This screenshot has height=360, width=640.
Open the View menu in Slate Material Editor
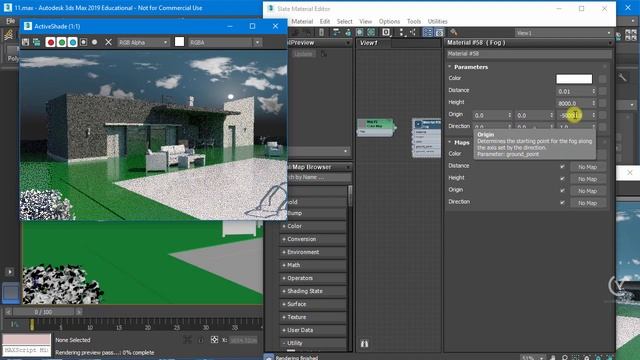pyautogui.click(x=366, y=21)
